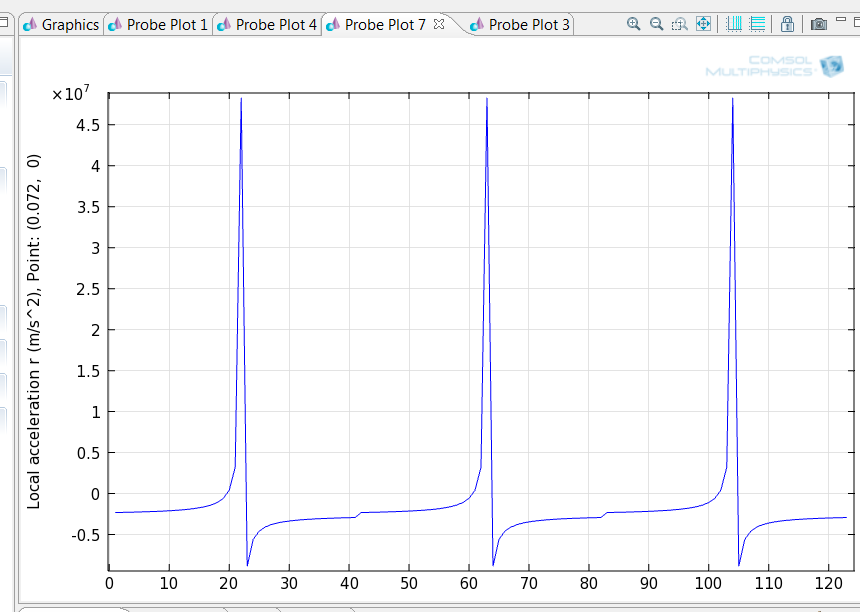Activate the Zoom Box tool
The width and height of the screenshot is (860, 612).
coord(679,24)
